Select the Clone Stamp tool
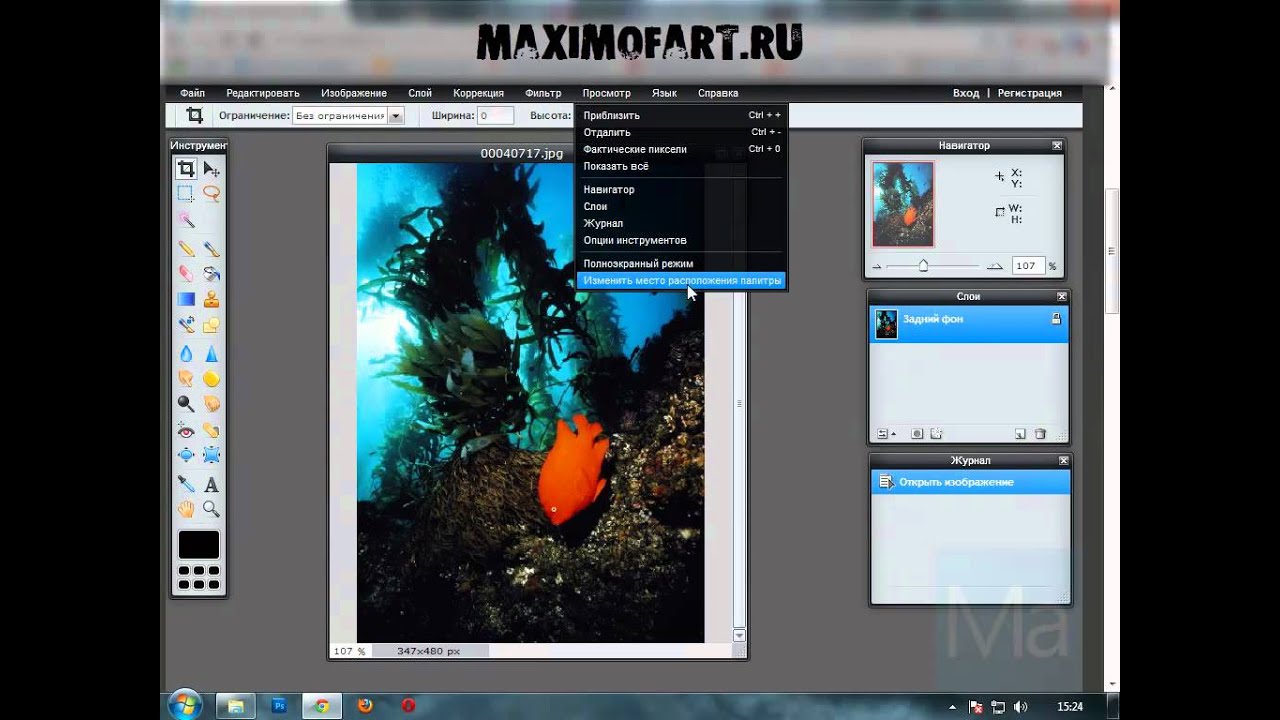Image resolution: width=1280 pixels, height=720 pixels. [x=211, y=298]
